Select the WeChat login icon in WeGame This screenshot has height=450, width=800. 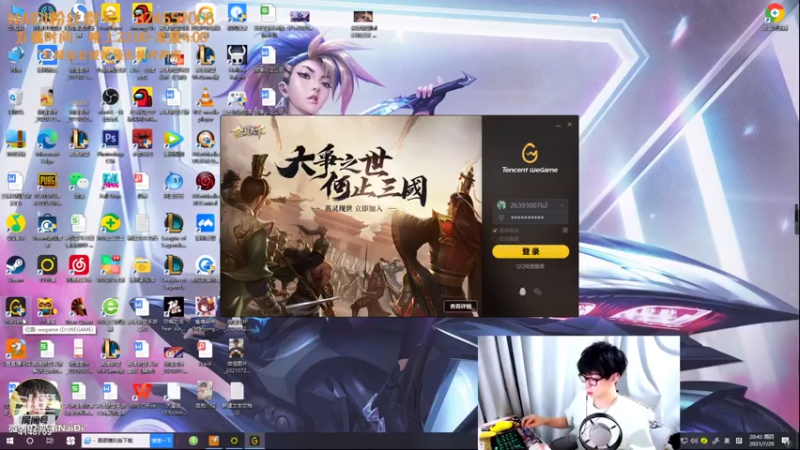[x=538, y=291]
